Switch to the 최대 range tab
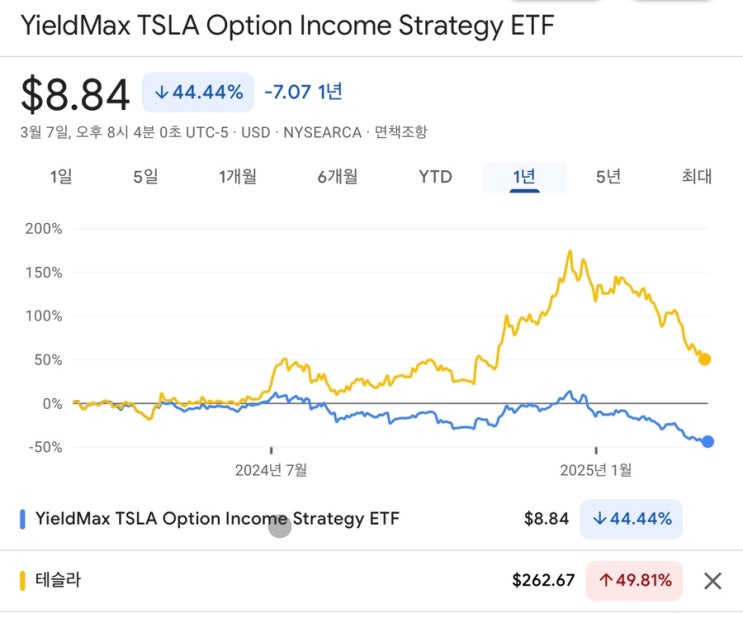The image size is (743, 618). [696, 177]
